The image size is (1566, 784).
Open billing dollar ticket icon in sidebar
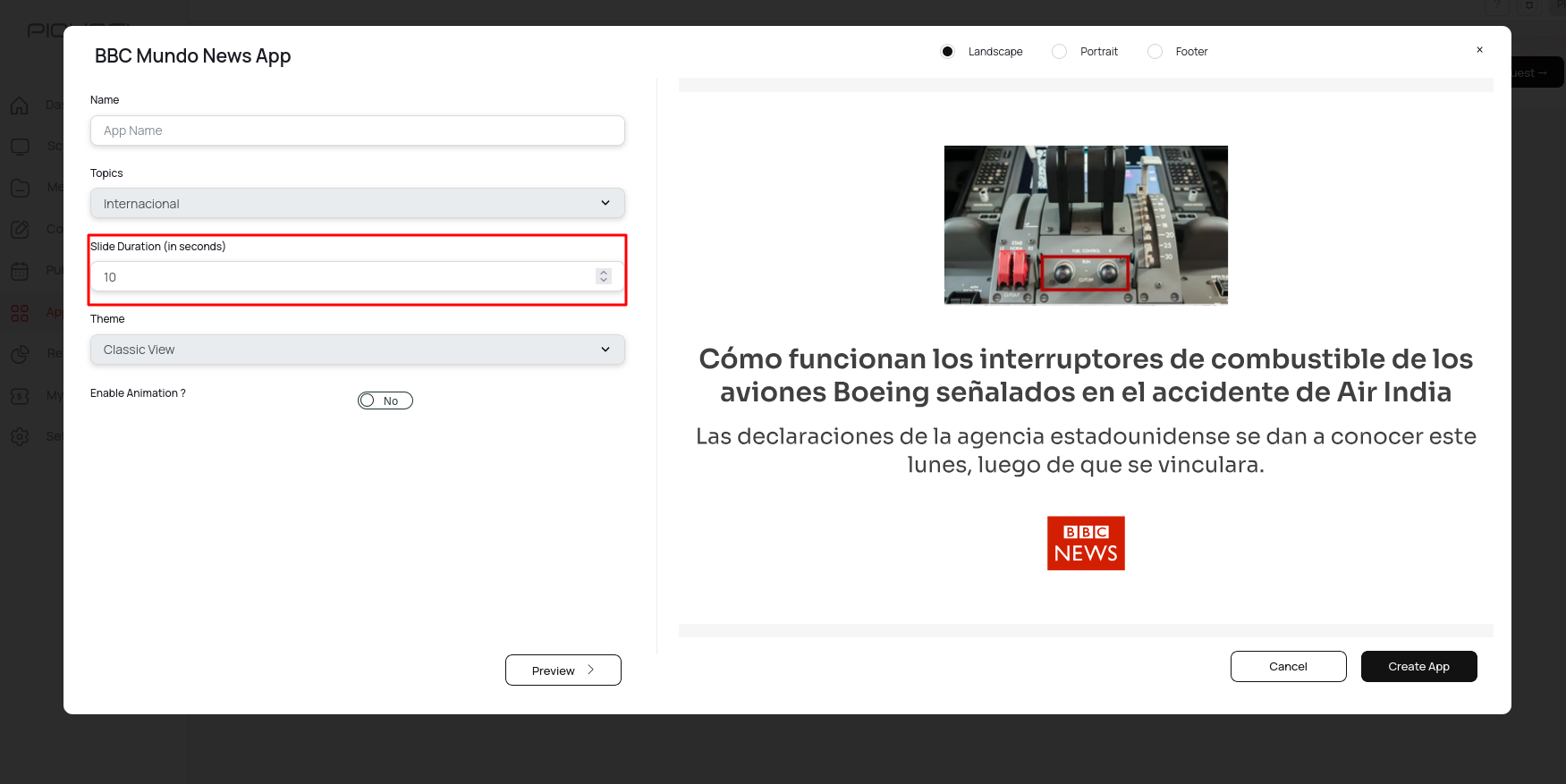pos(20,395)
